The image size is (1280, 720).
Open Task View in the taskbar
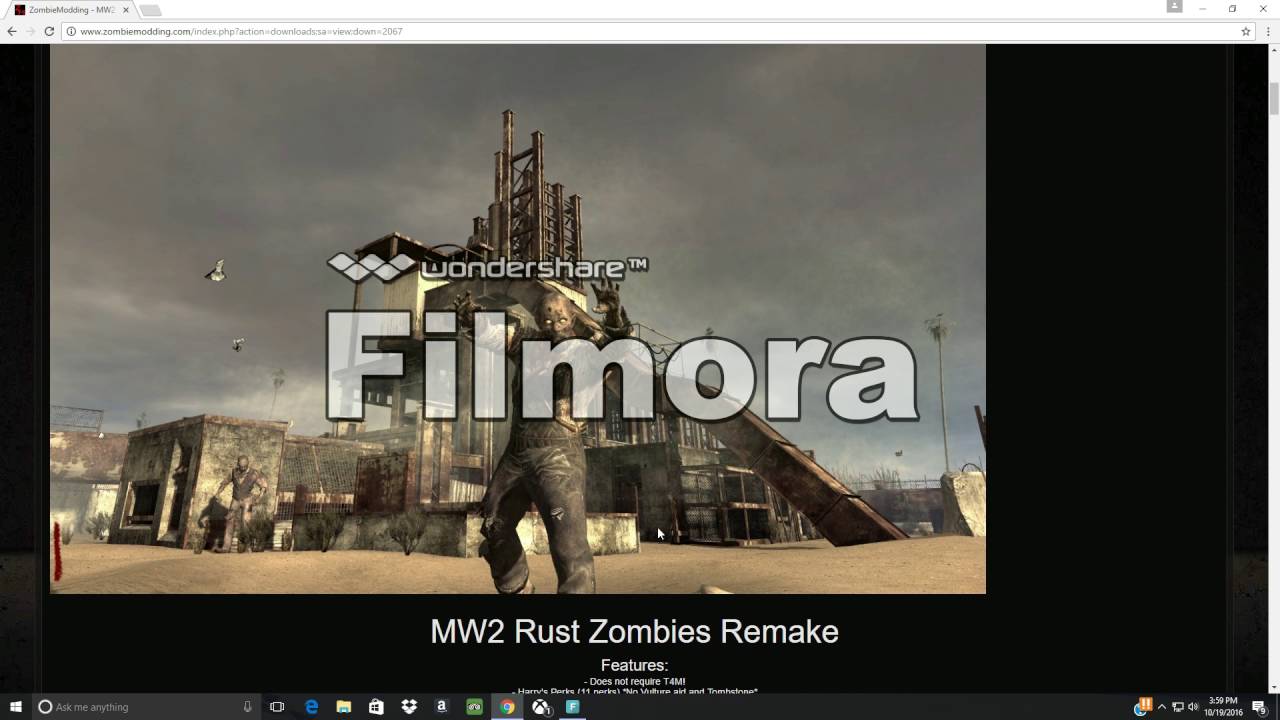[x=277, y=707]
